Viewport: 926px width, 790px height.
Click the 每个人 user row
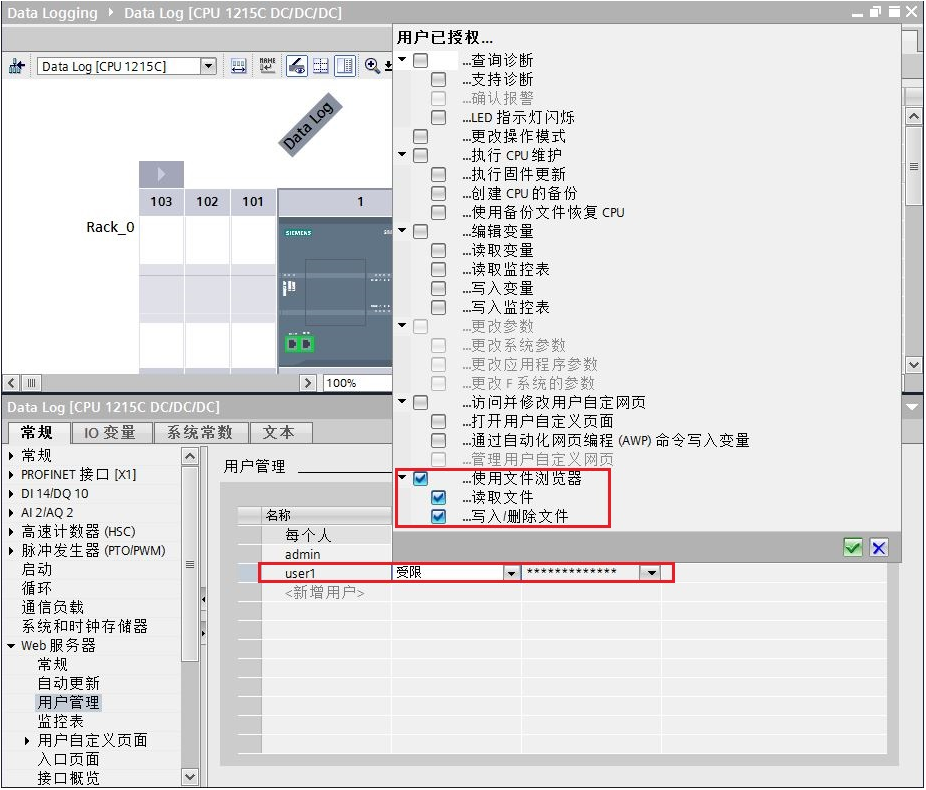tap(326, 536)
